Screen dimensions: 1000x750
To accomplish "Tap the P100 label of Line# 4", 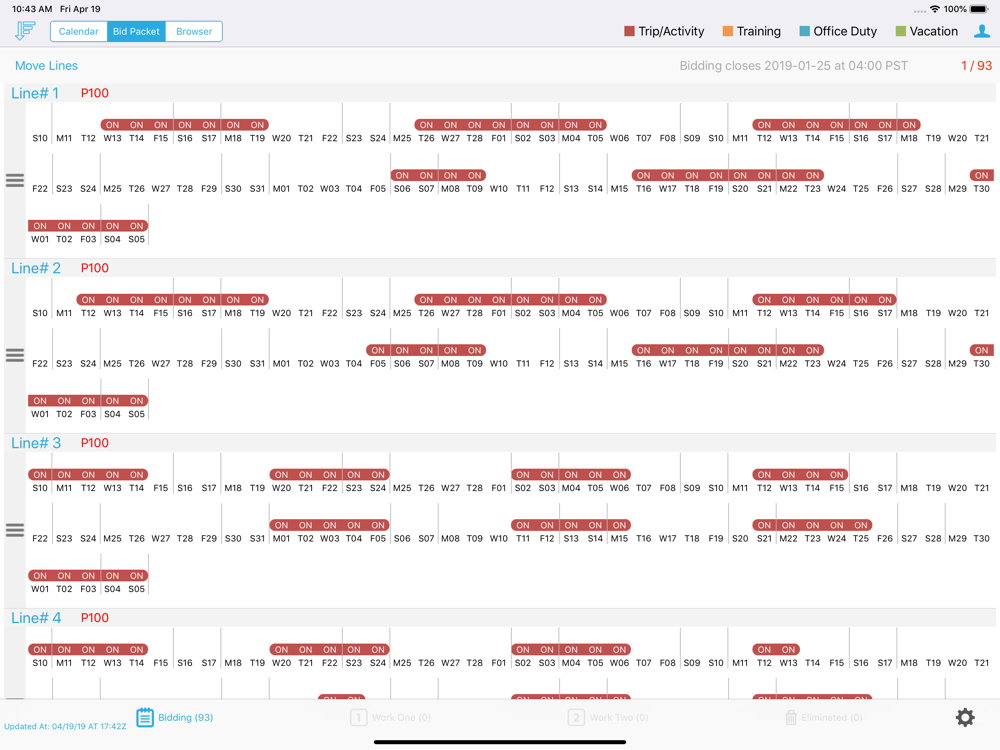I will click(94, 617).
